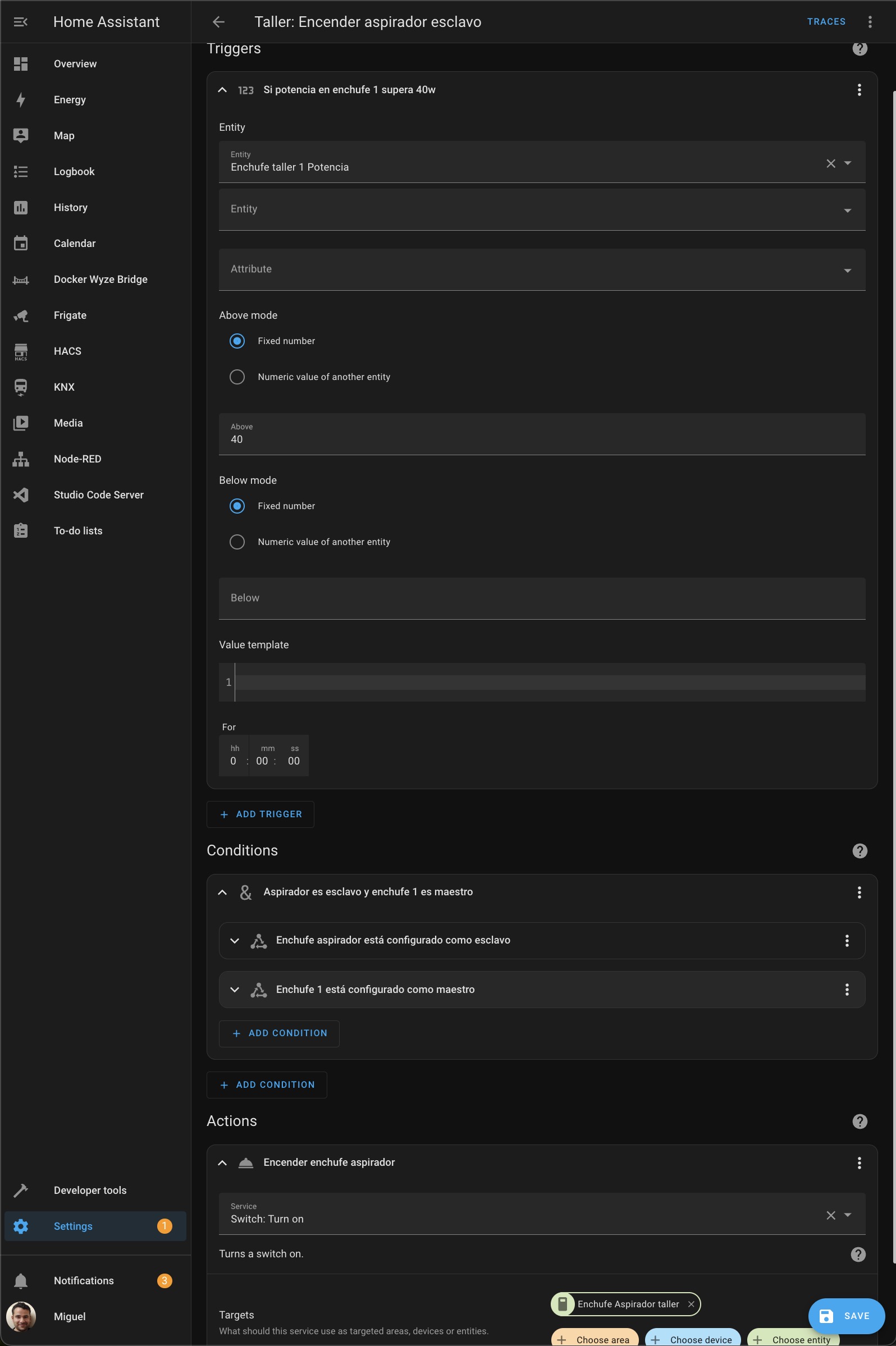
Task: Open Media browser
Action: (95, 423)
